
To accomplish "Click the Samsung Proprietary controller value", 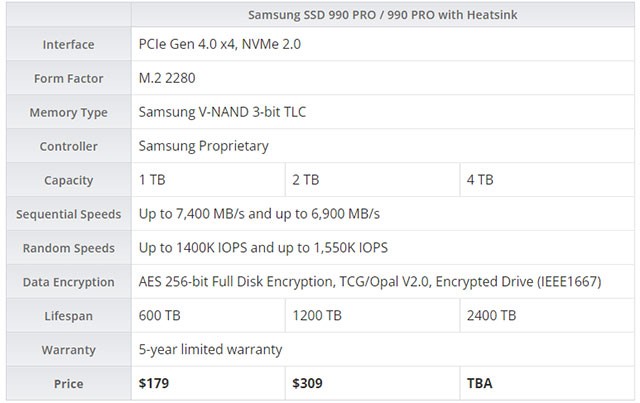I will (204, 147).
